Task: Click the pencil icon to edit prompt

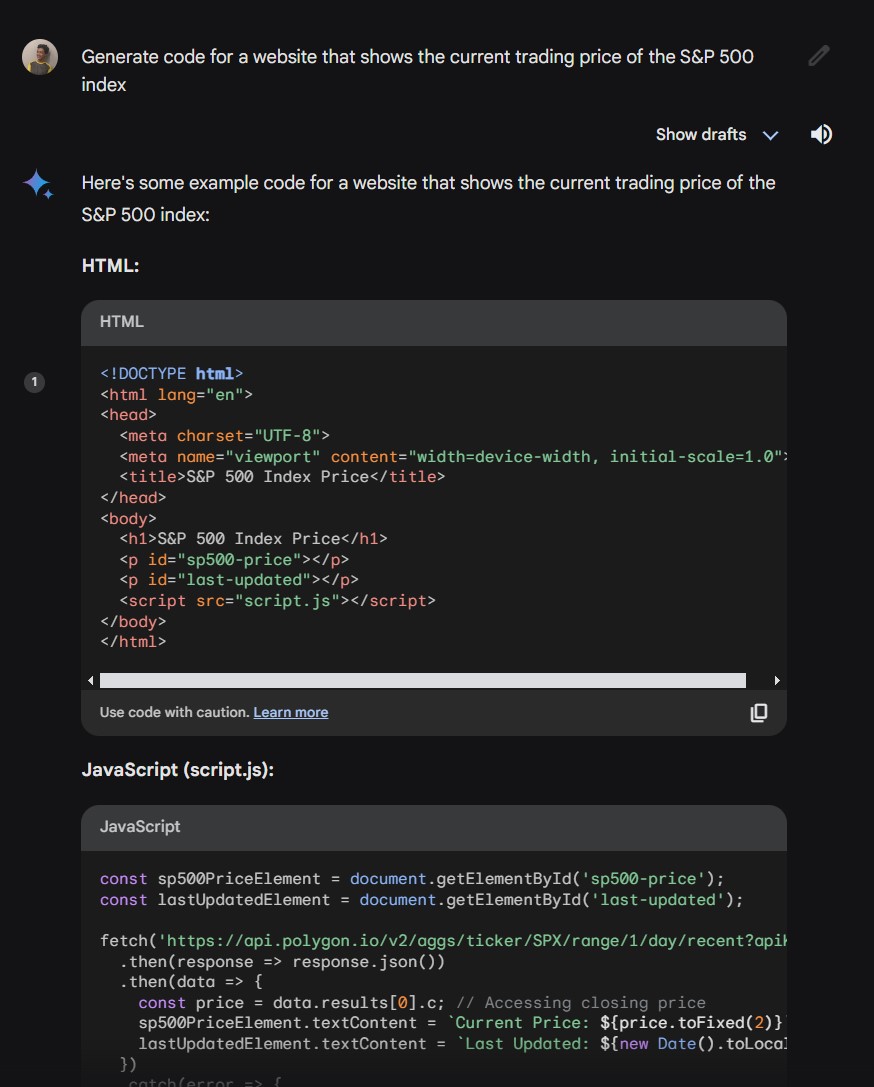Action: (x=819, y=56)
